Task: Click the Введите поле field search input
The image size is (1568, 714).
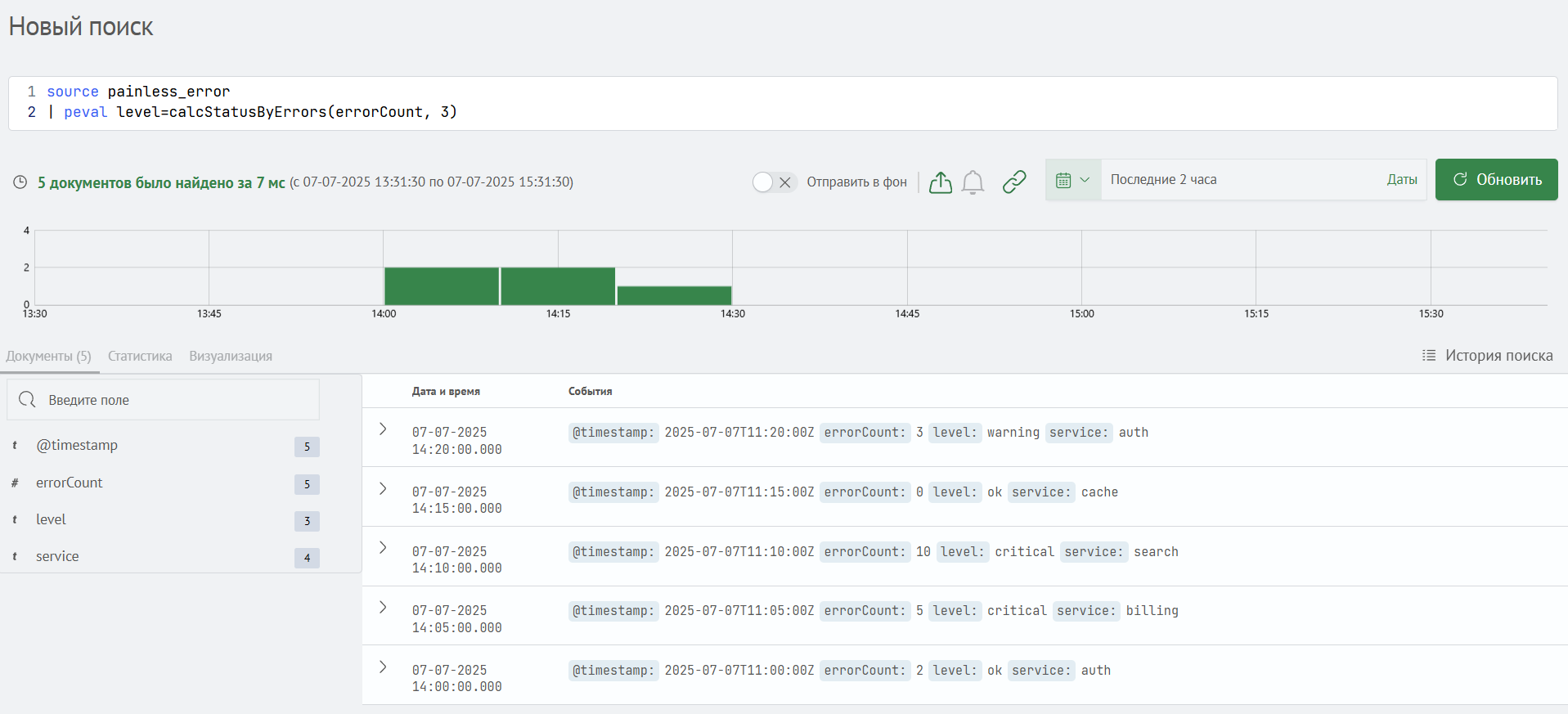Action: coord(180,400)
